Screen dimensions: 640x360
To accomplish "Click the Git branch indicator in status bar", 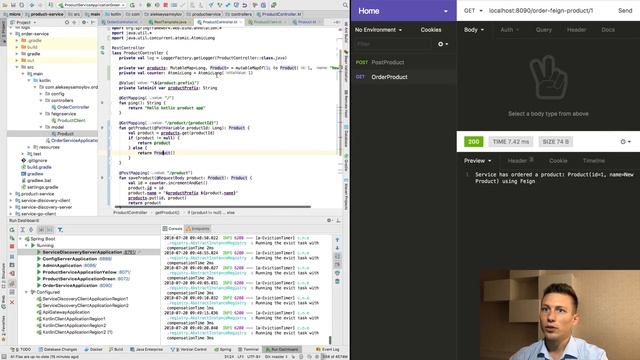I will click(x=277, y=357).
